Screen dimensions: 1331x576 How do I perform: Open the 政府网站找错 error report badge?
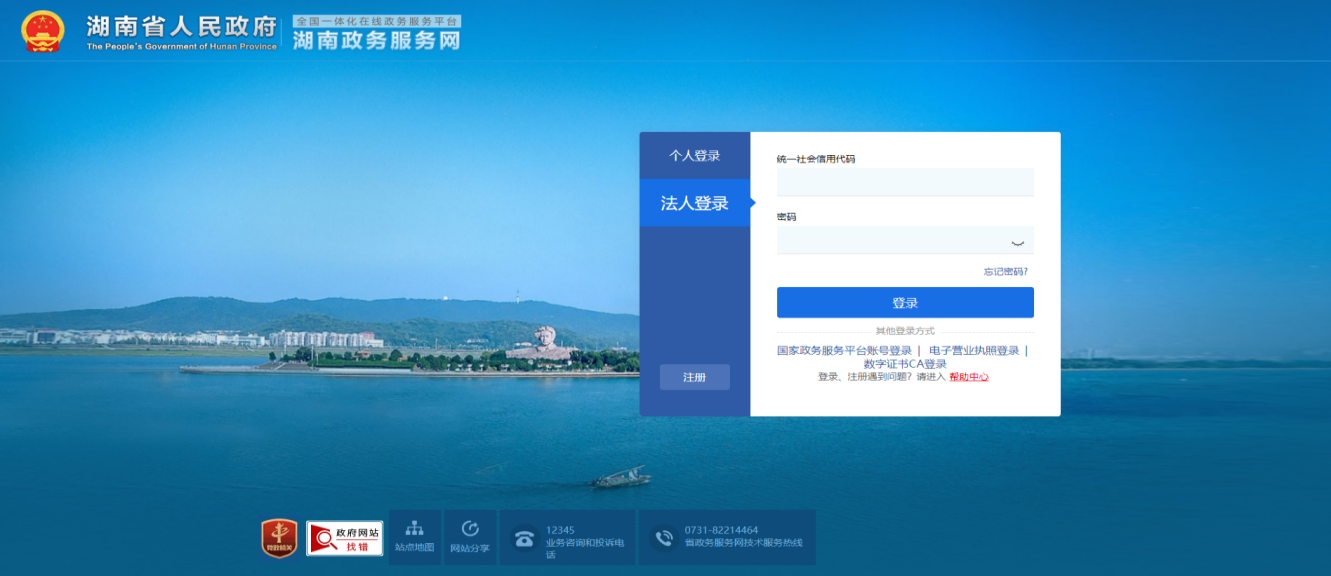344,538
